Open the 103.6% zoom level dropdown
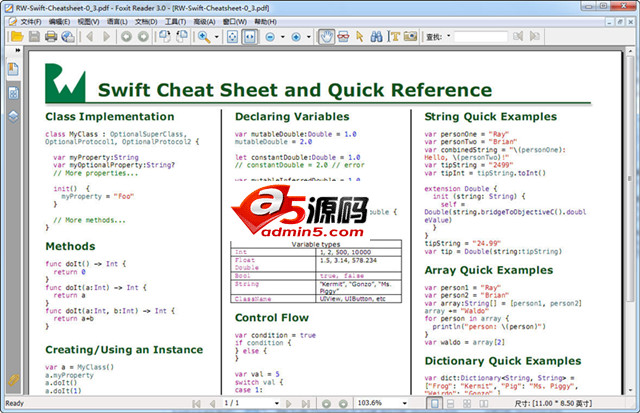The width and height of the screenshot is (640, 413). 404,403
